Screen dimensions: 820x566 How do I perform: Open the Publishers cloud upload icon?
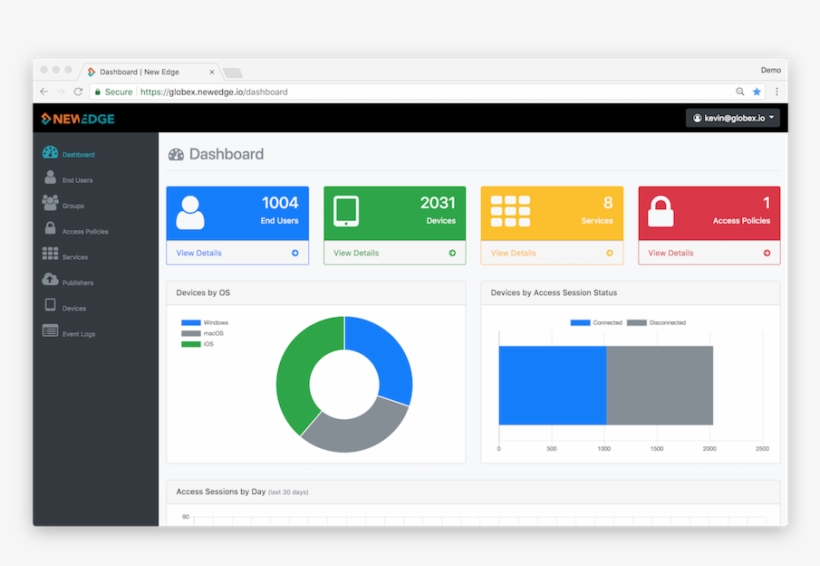coord(50,280)
